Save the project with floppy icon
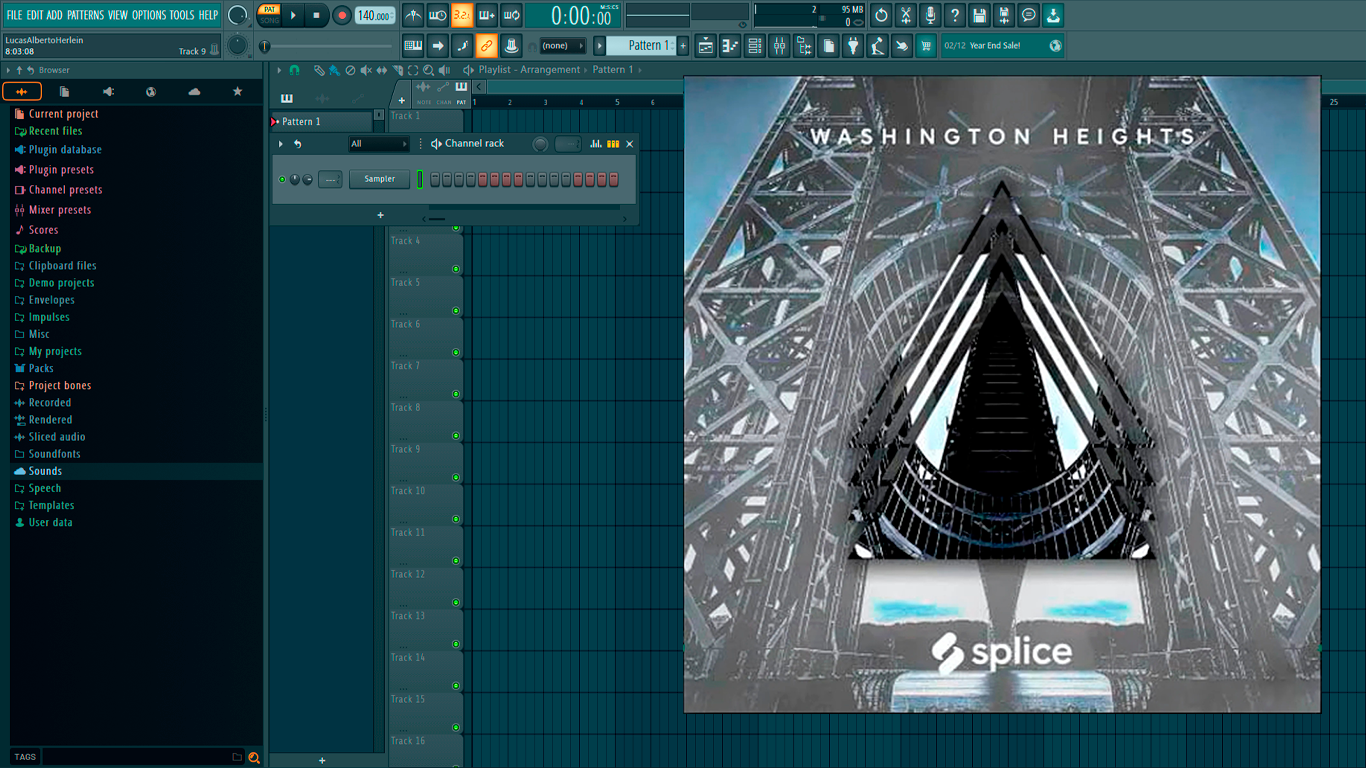Viewport: 1366px width, 768px height. pyautogui.click(x=979, y=15)
